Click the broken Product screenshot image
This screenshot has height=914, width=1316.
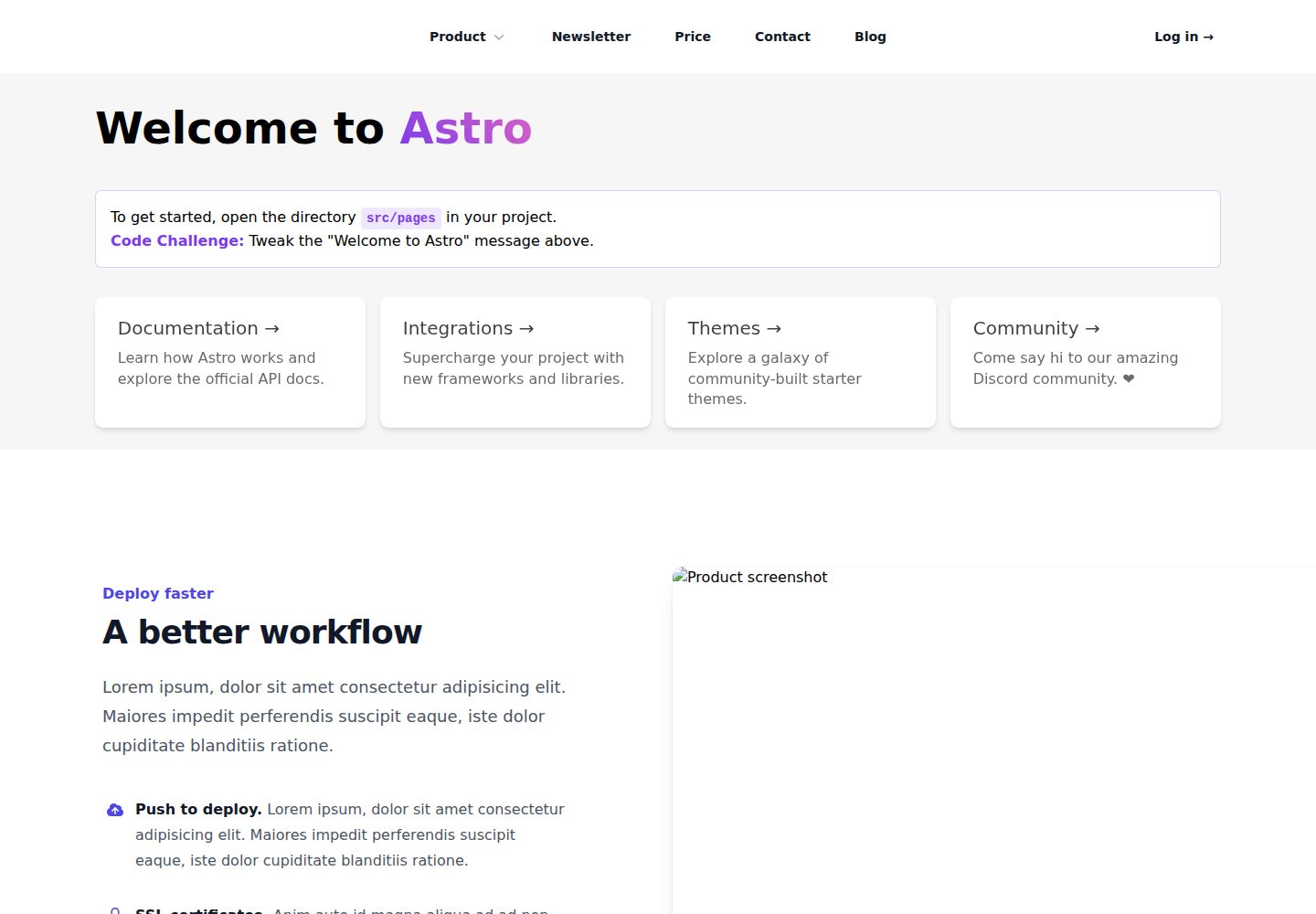tap(994, 740)
